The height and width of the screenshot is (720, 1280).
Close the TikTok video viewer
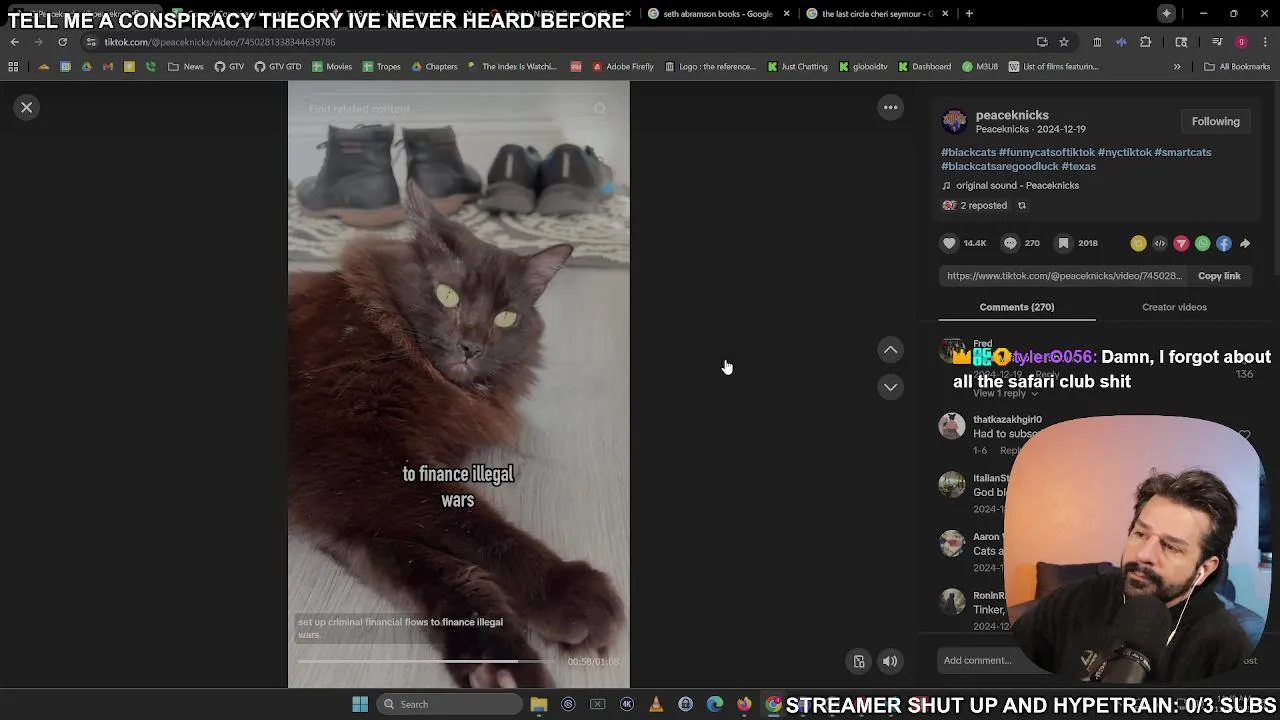pyautogui.click(x=27, y=107)
